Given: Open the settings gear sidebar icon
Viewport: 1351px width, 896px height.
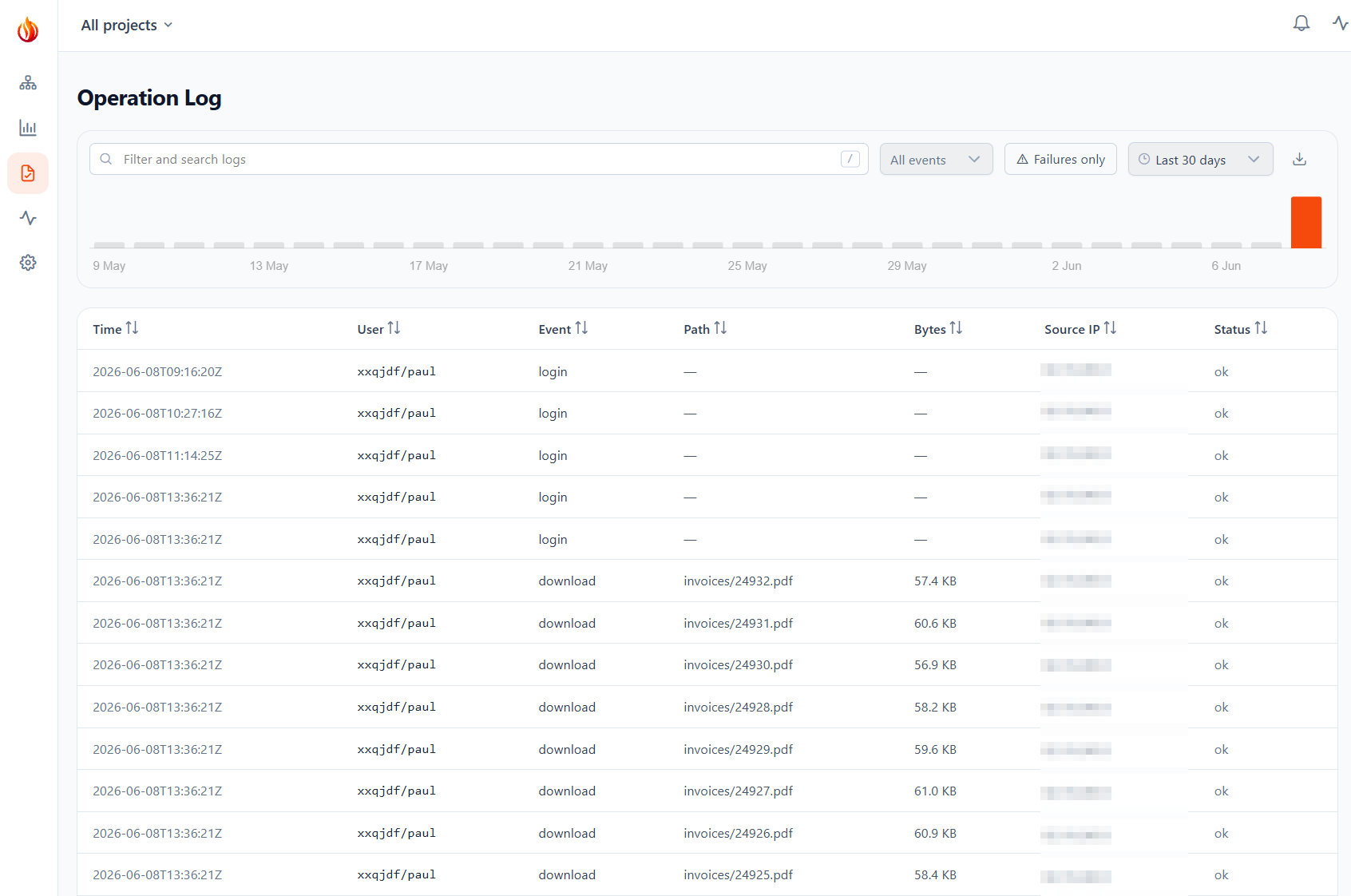Looking at the screenshot, I should coord(28,263).
